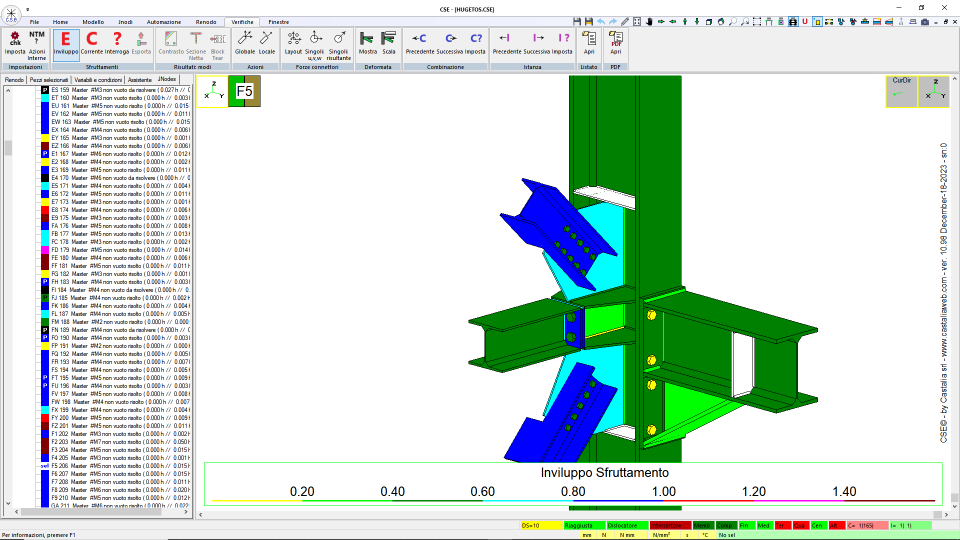Click the Interroga question mark tool

point(117,43)
